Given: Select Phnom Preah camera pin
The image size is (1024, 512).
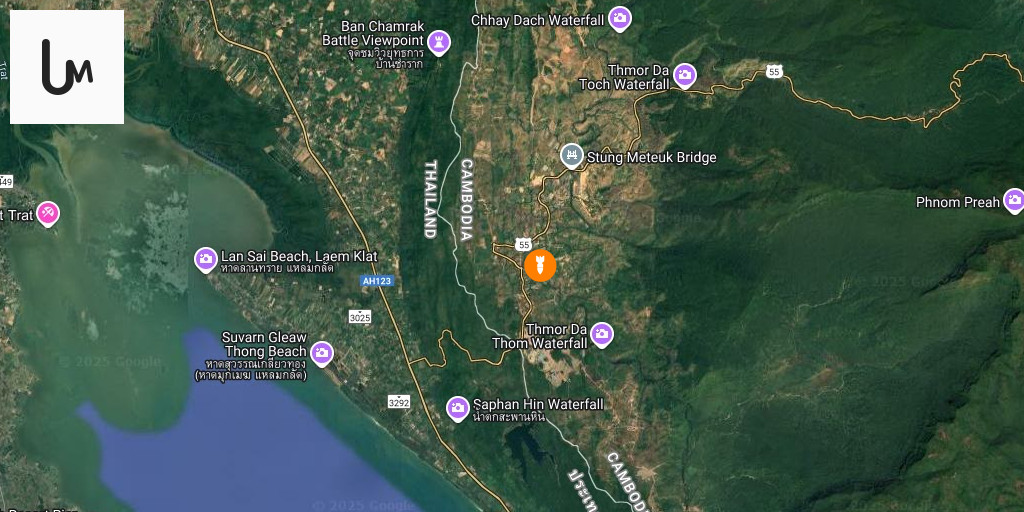Looking at the screenshot, I should [x=1014, y=201].
